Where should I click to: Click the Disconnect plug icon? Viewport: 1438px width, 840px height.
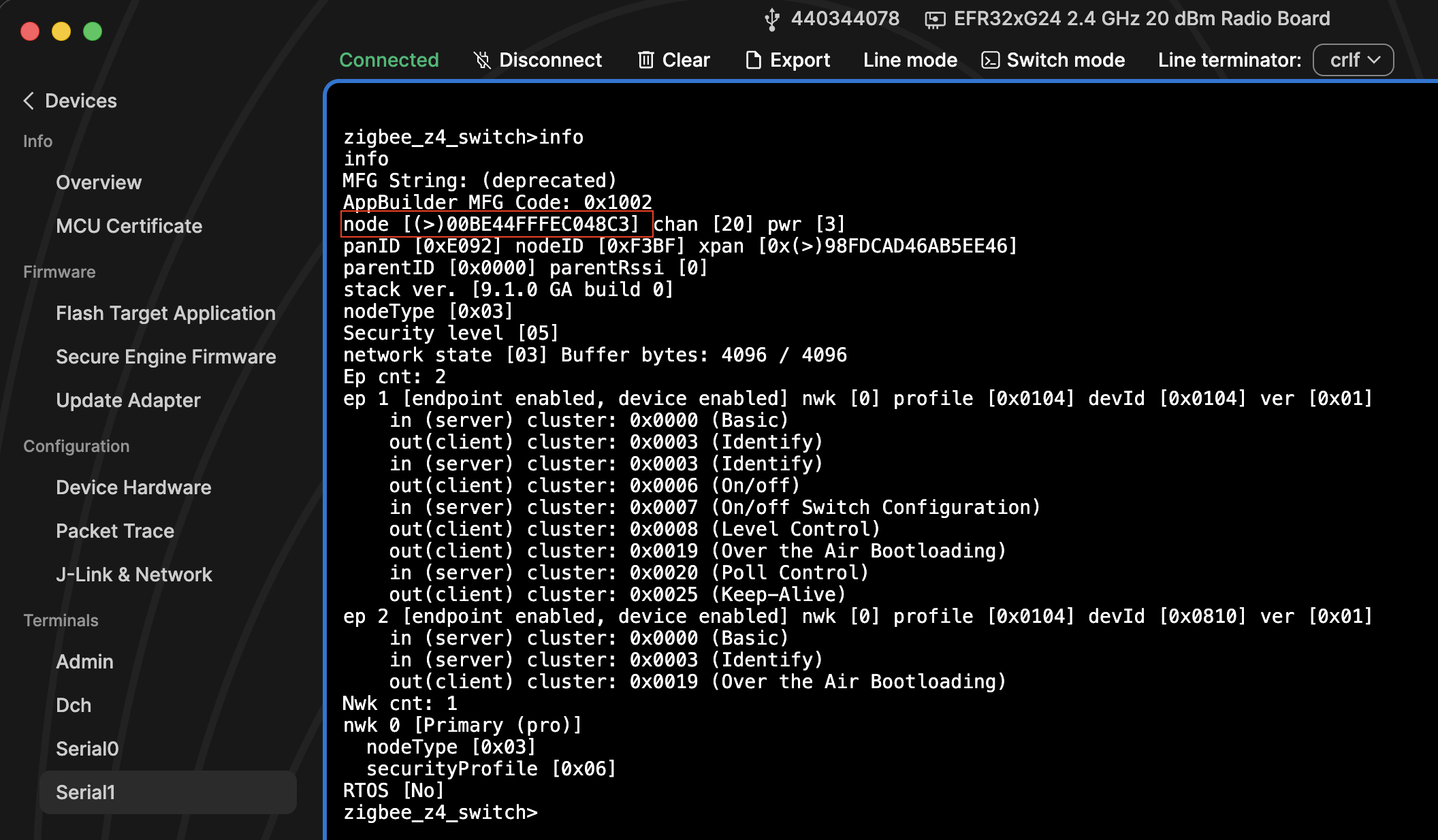(482, 61)
